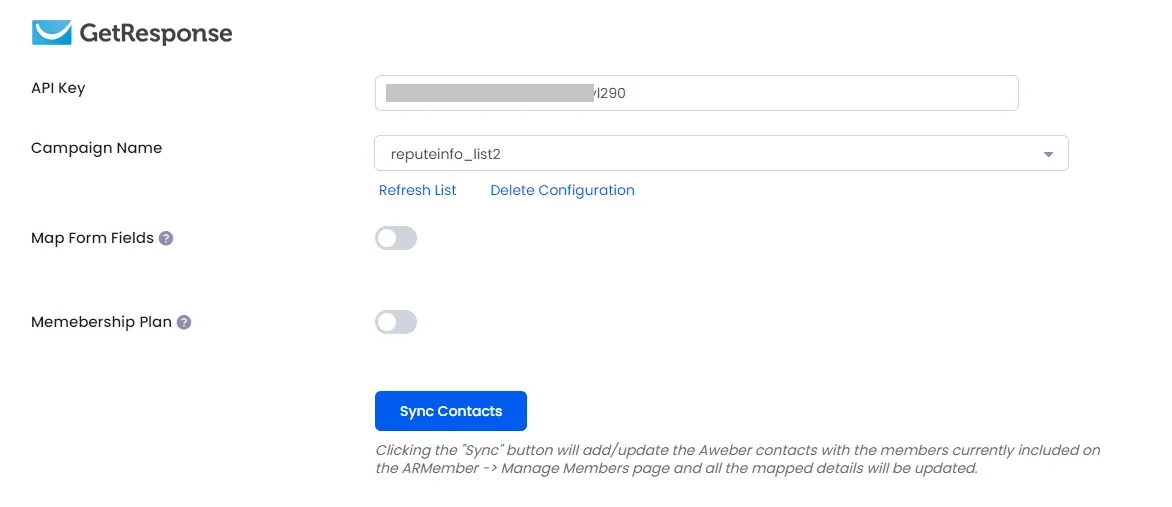Click the dropdown arrow in Campaign Name
Image resolution: width=1172 pixels, height=507 pixels.
pos(1048,154)
